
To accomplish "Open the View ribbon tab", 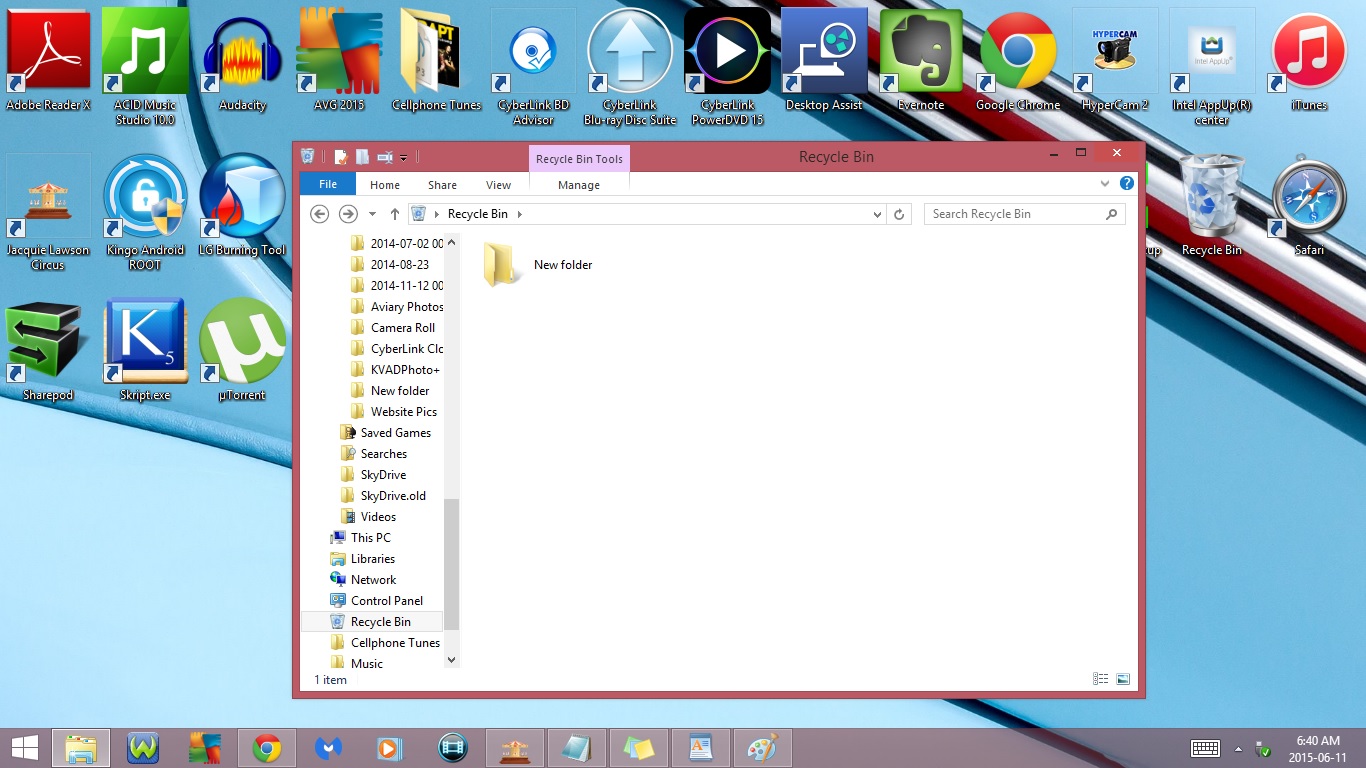I will point(498,185).
